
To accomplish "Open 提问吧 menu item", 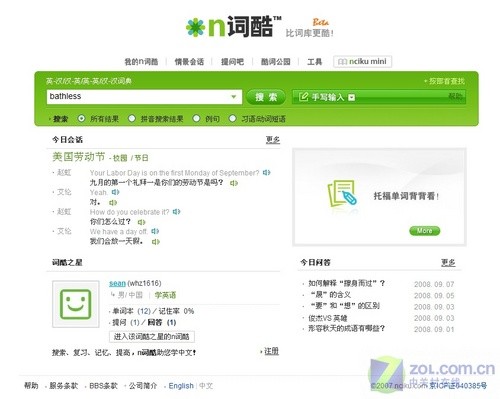I will point(232,62).
